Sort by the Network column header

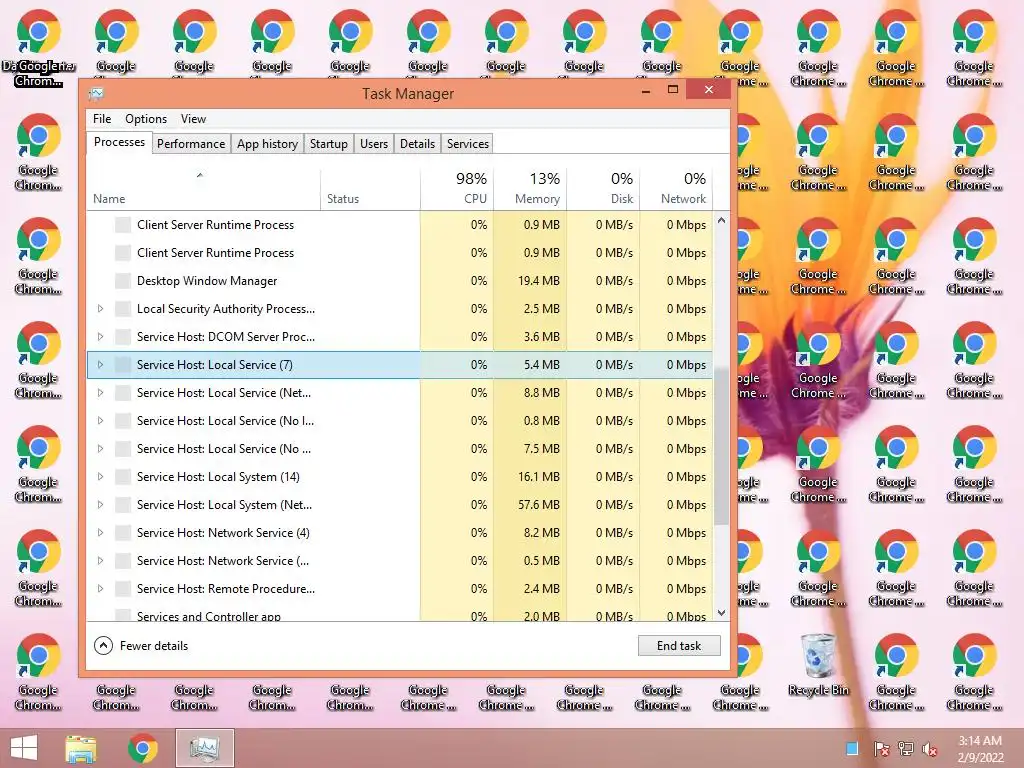tap(677, 189)
